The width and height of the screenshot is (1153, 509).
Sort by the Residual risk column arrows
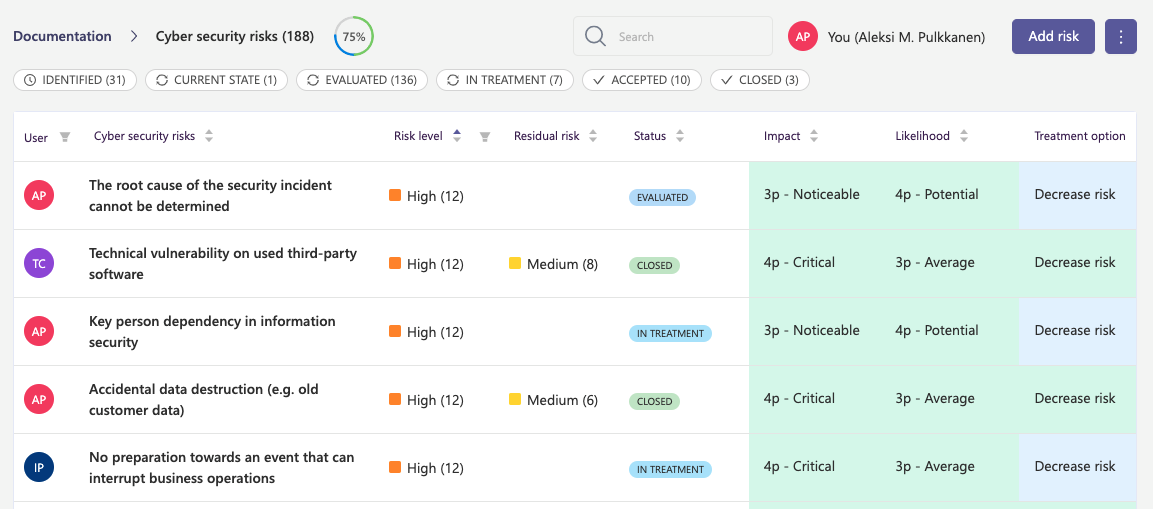[593, 136]
